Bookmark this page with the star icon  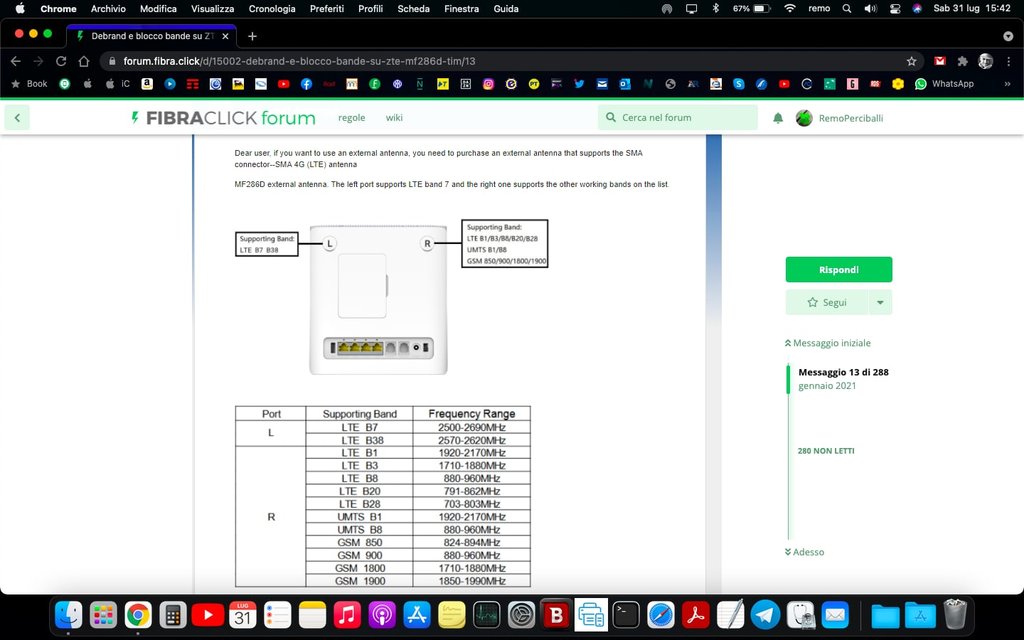pos(911,61)
